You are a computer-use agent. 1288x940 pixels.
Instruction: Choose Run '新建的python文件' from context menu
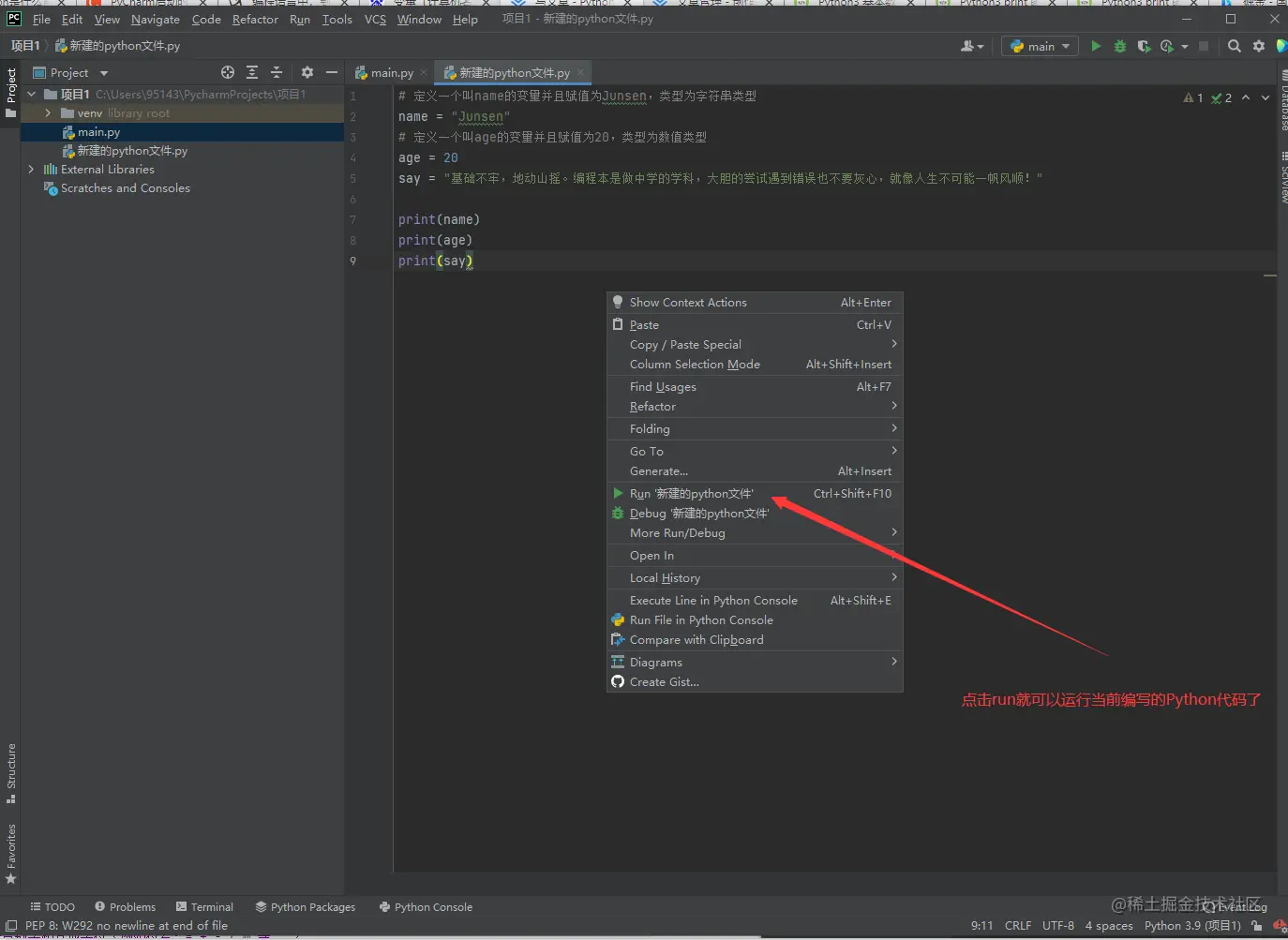(x=755, y=494)
